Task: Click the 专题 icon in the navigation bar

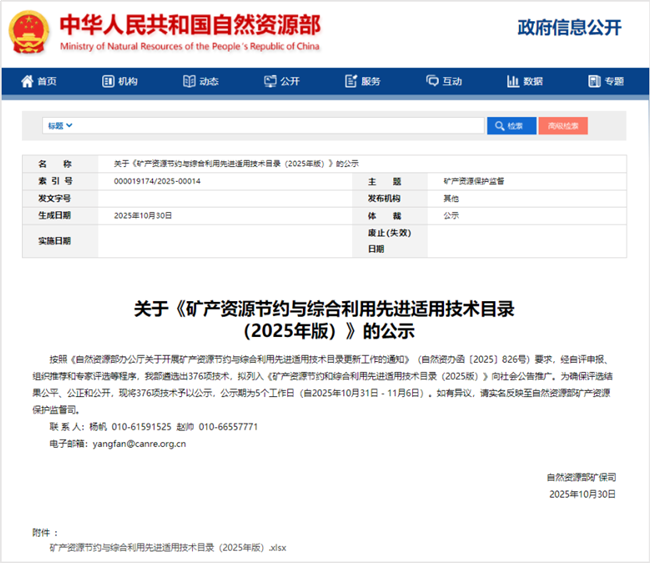Action: click(593, 82)
